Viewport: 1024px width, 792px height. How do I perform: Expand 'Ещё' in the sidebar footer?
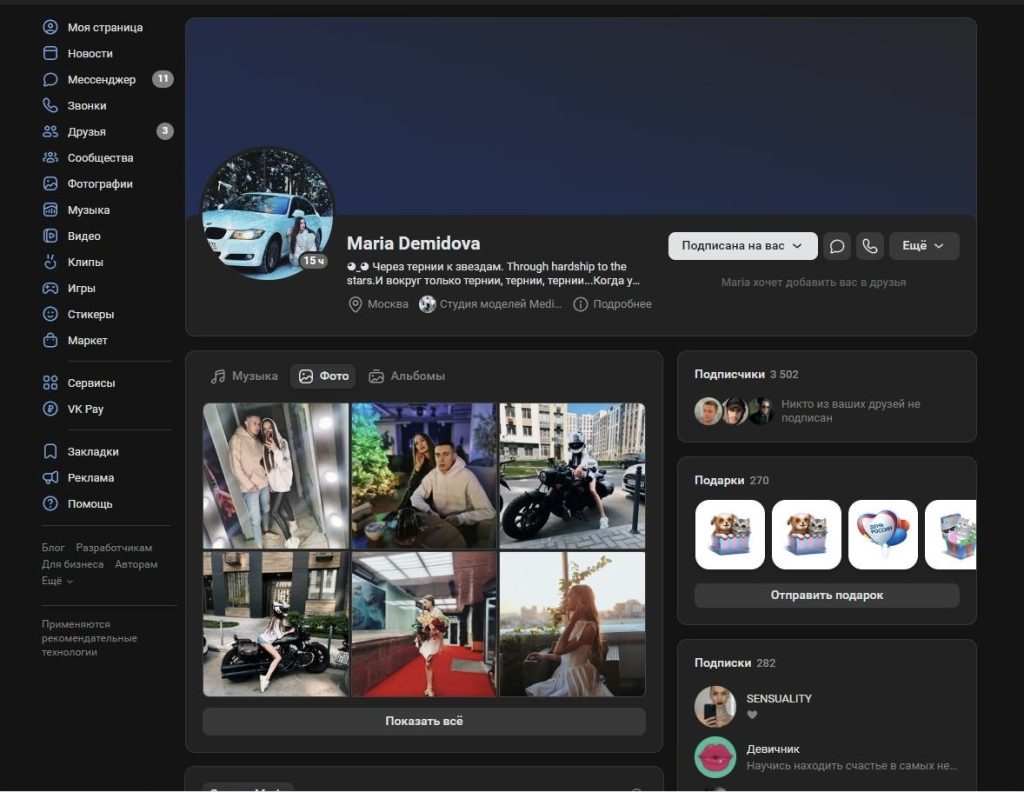(57, 581)
